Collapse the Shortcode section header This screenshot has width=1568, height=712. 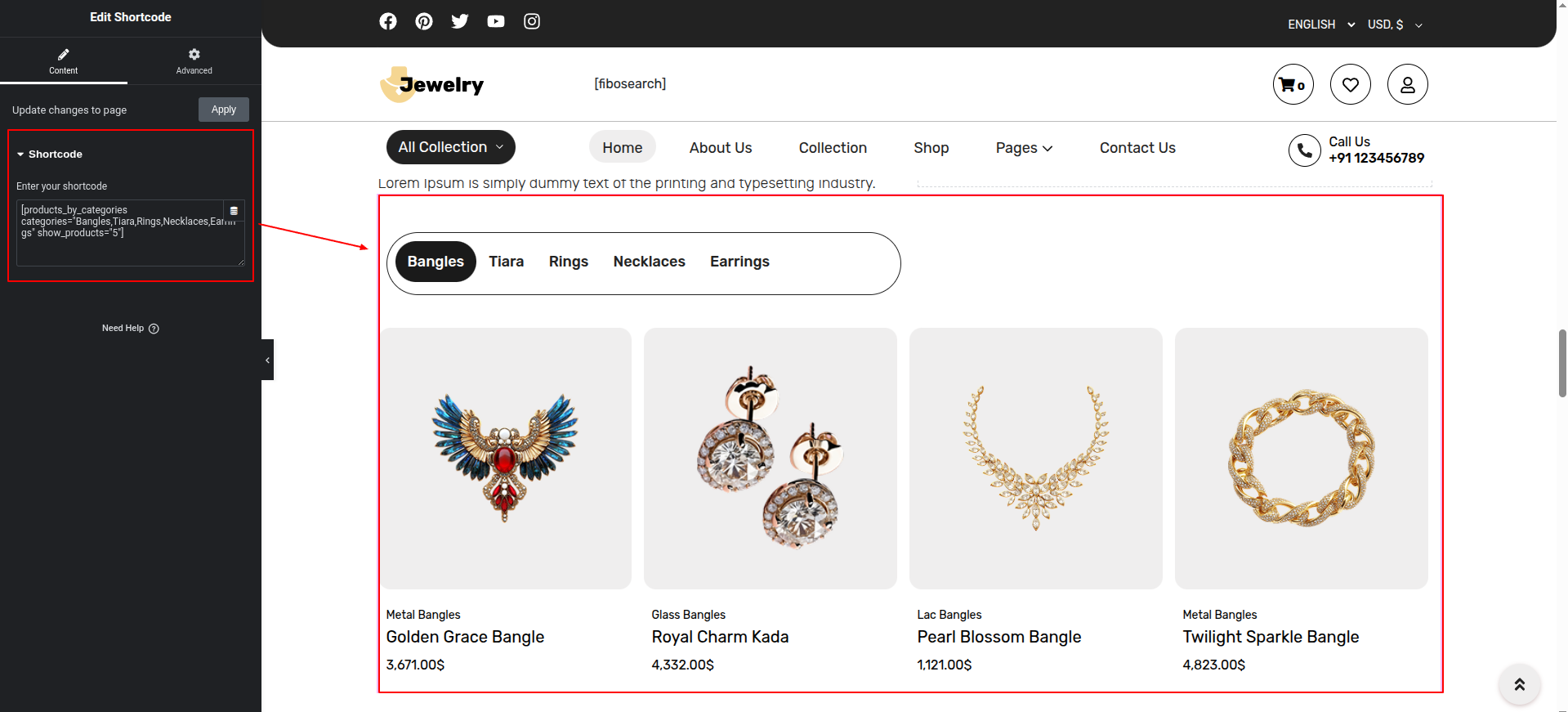coord(56,154)
